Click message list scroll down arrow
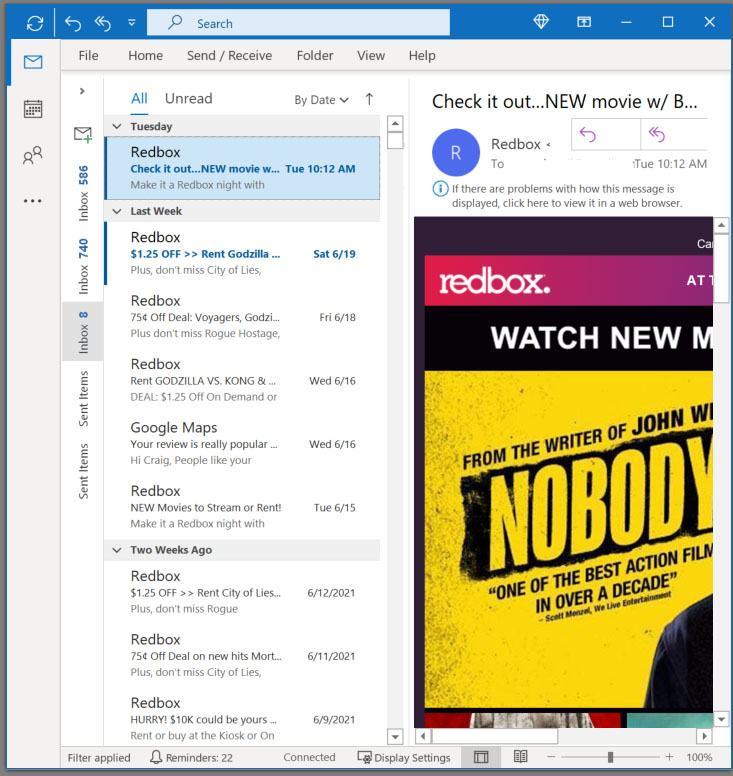Viewport: 733px width, 776px height. coord(395,736)
